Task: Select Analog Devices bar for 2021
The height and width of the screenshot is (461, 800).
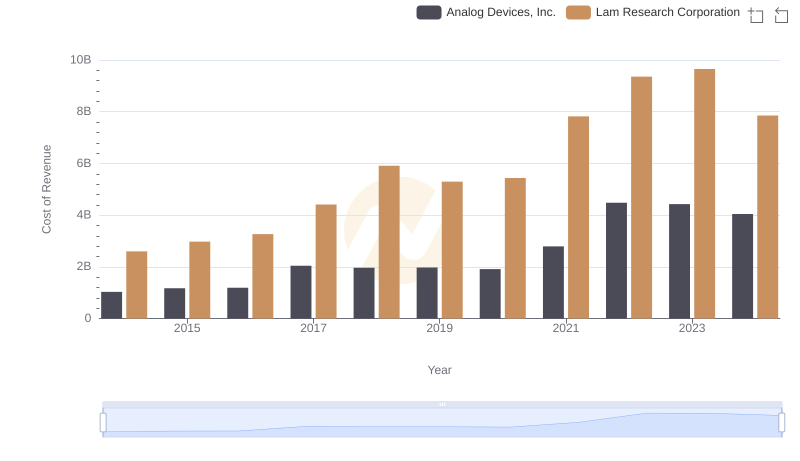Action: 553,283
